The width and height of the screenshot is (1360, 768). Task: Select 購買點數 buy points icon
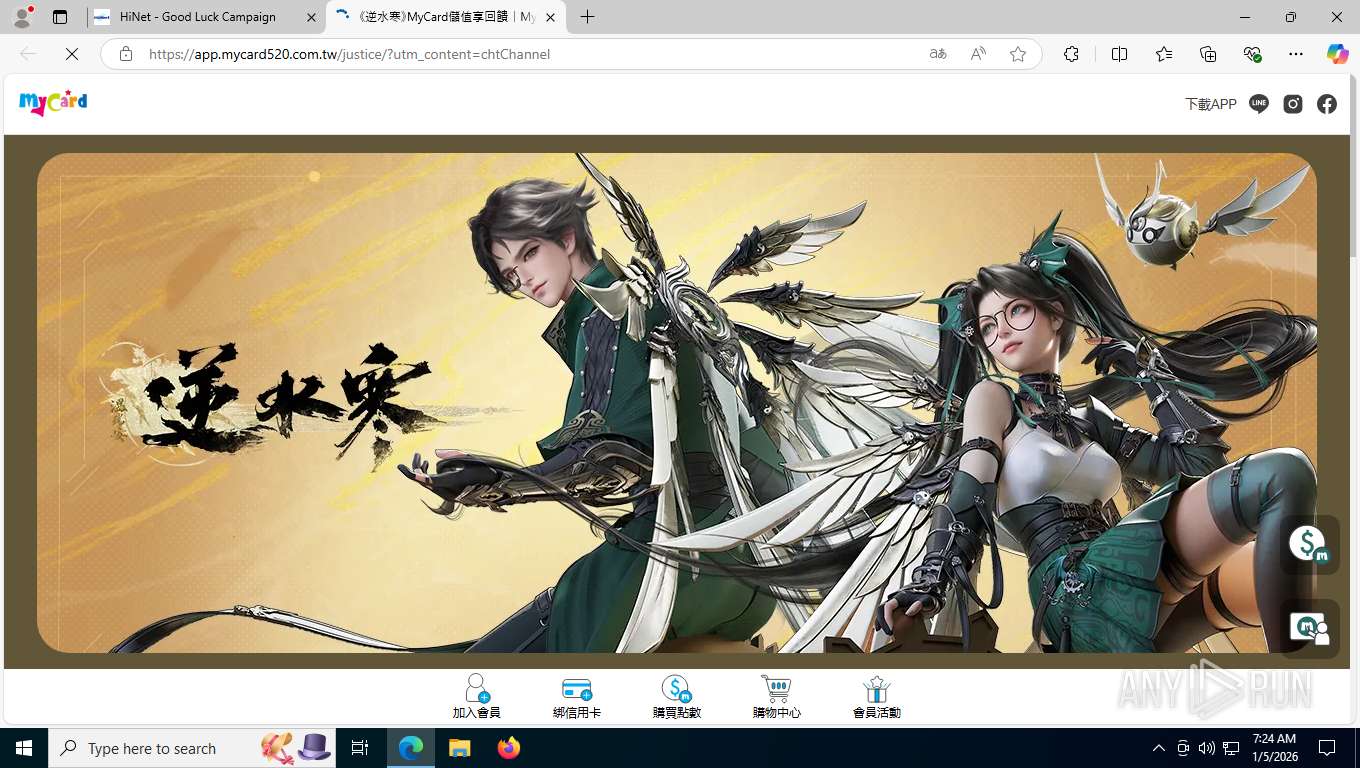[x=677, y=696]
